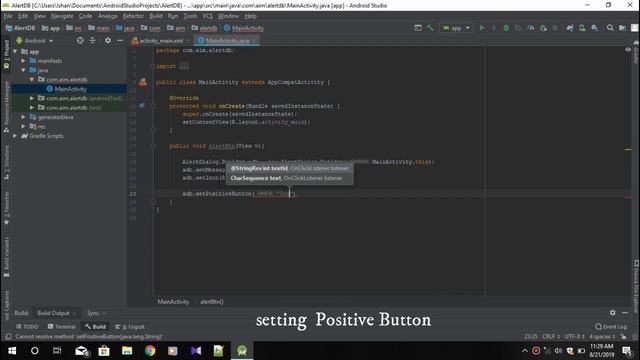Change the UTF-8 file encoding in status bar
This screenshot has width=640, height=360.
(x=575, y=336)
